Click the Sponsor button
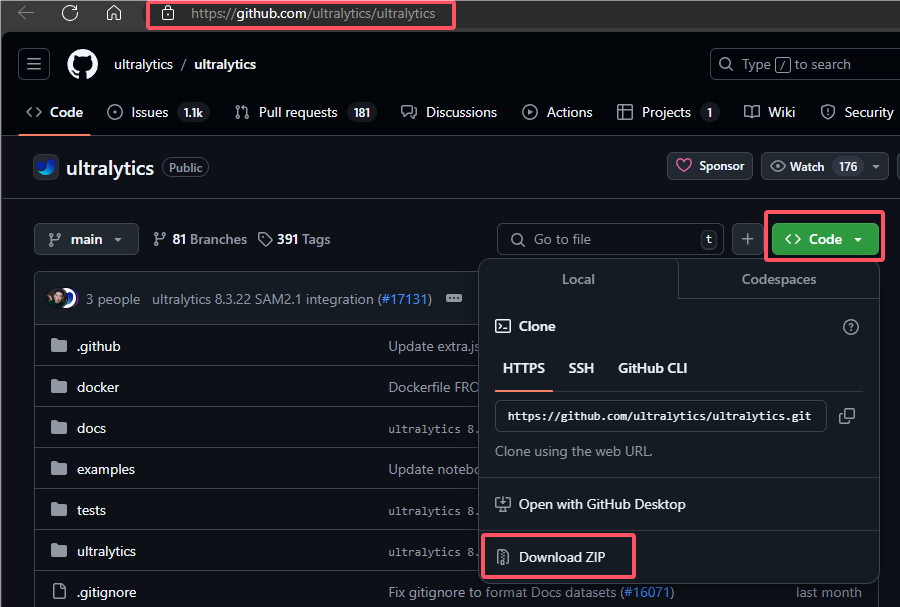Image resolution: width=900 pixels, height=607 pixels. 709,166
